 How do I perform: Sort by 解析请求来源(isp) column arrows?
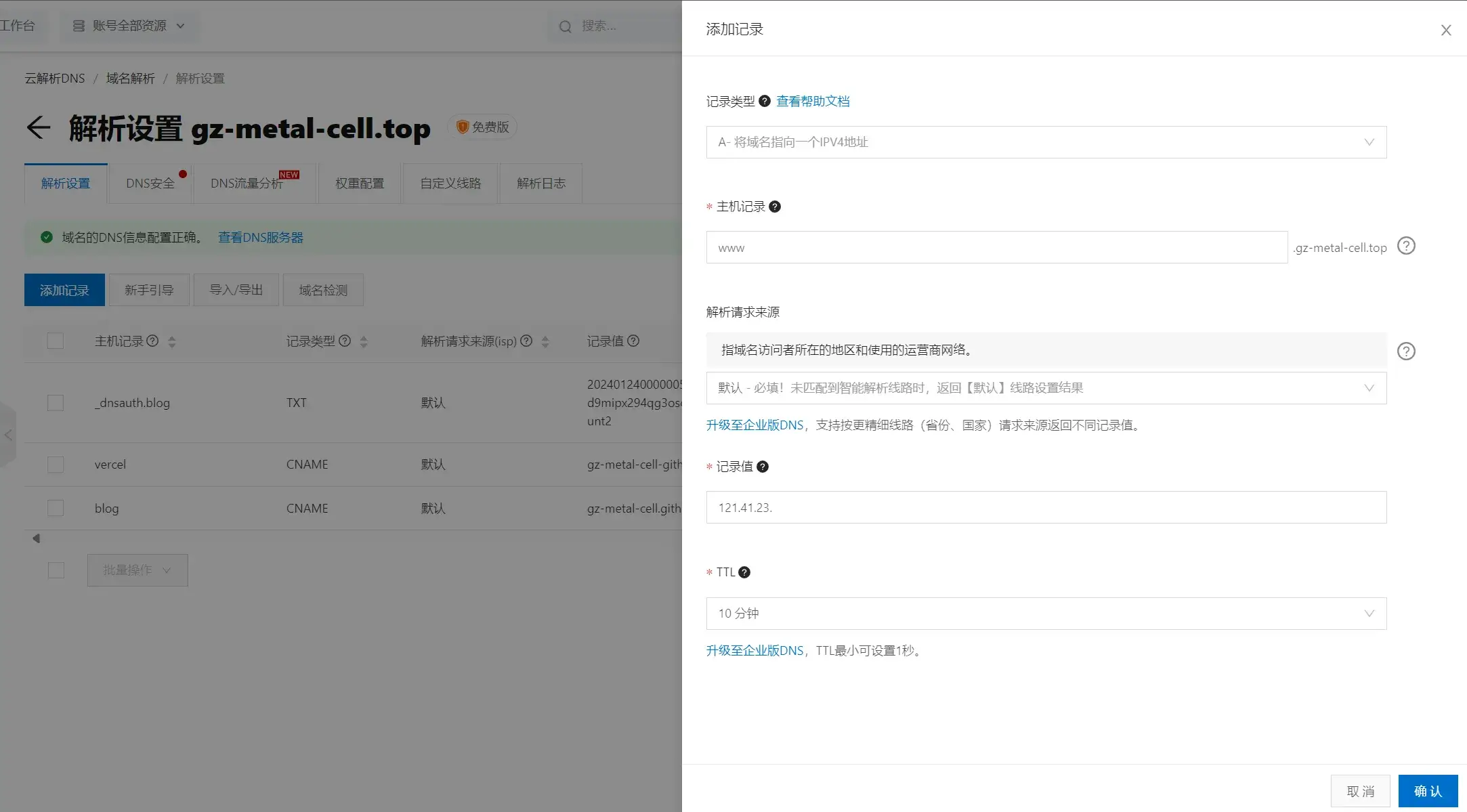545,341
